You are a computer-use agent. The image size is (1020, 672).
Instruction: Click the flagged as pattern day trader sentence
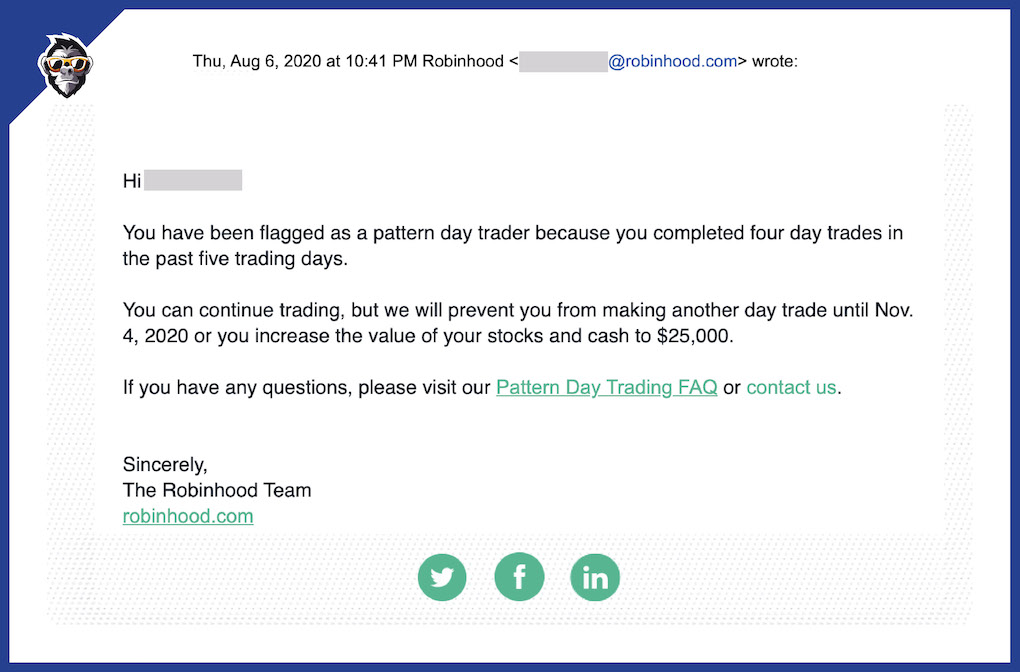click(x=513, y=245)
